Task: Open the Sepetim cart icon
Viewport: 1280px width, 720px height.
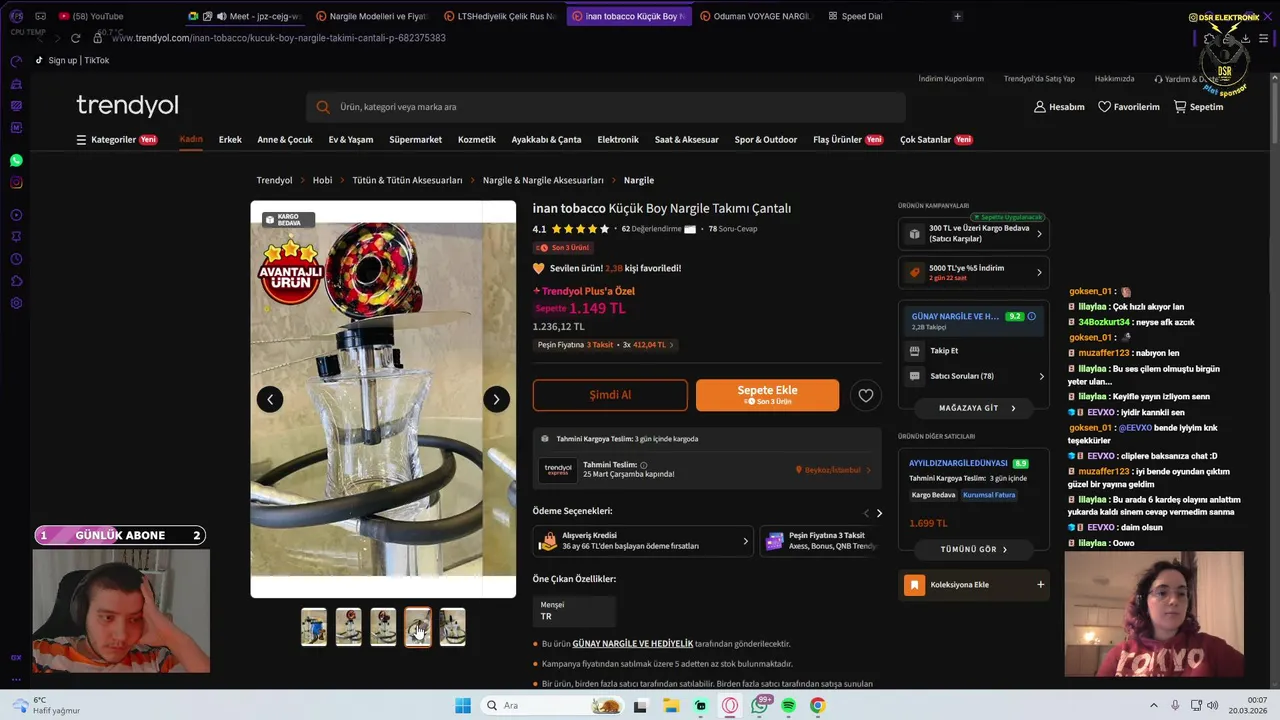Action: point(1198,107)
